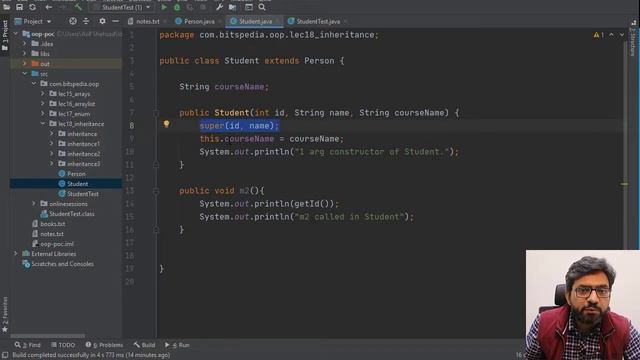Viewport: 640px width, 360px height.
Task: Go to previous highlighted error arrow
Action: pos(611,35)
